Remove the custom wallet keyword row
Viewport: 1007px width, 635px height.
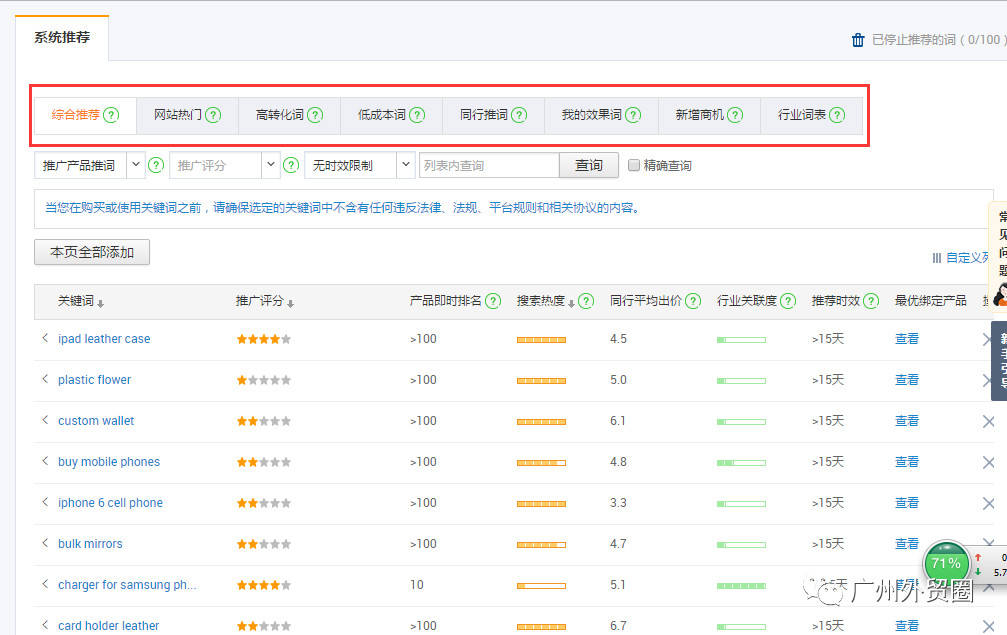pos(988,421)
